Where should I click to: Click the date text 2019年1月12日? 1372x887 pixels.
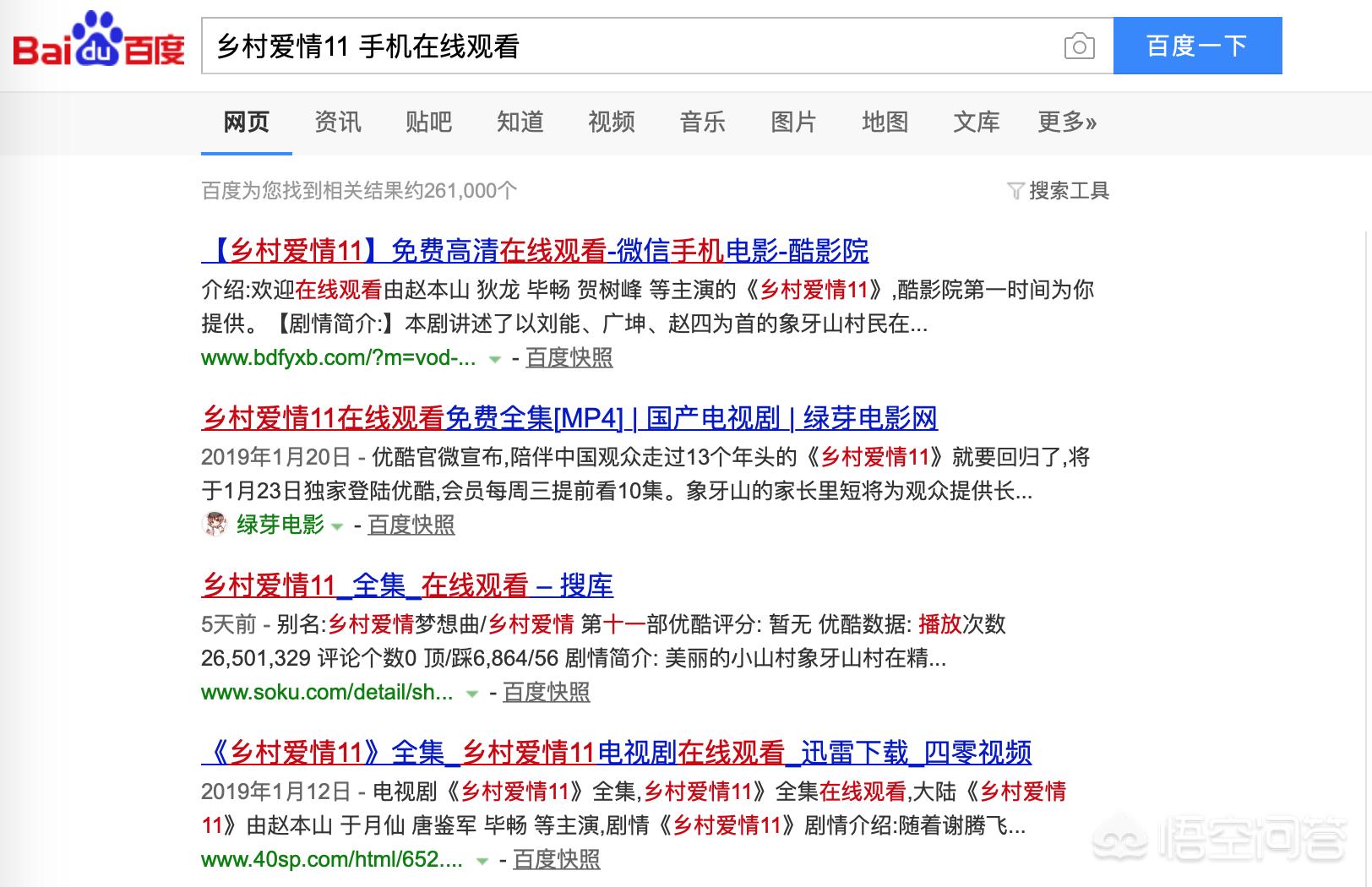tap(276, 792)
